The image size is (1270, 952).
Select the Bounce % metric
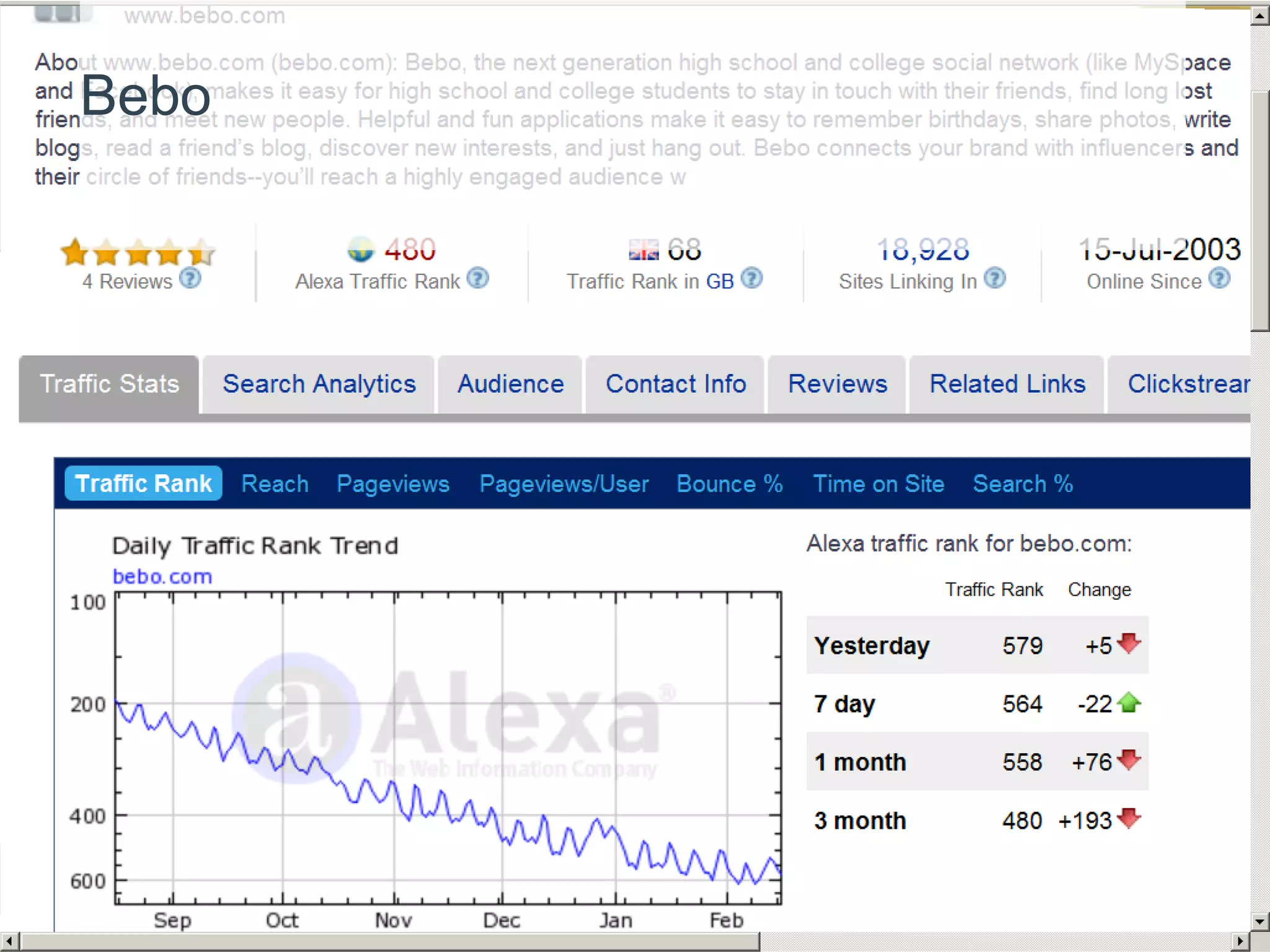[729, 483]
